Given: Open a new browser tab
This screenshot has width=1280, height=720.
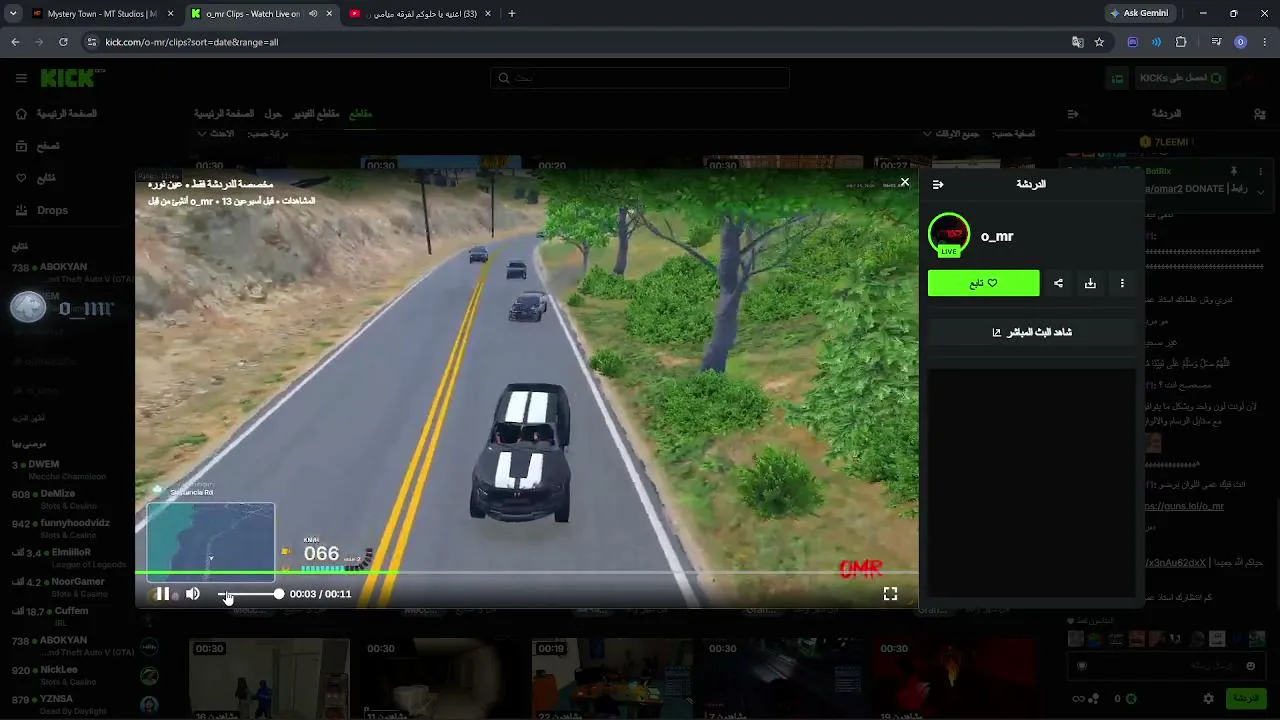Looking at the screenshot, I should [x=512, y=14].
